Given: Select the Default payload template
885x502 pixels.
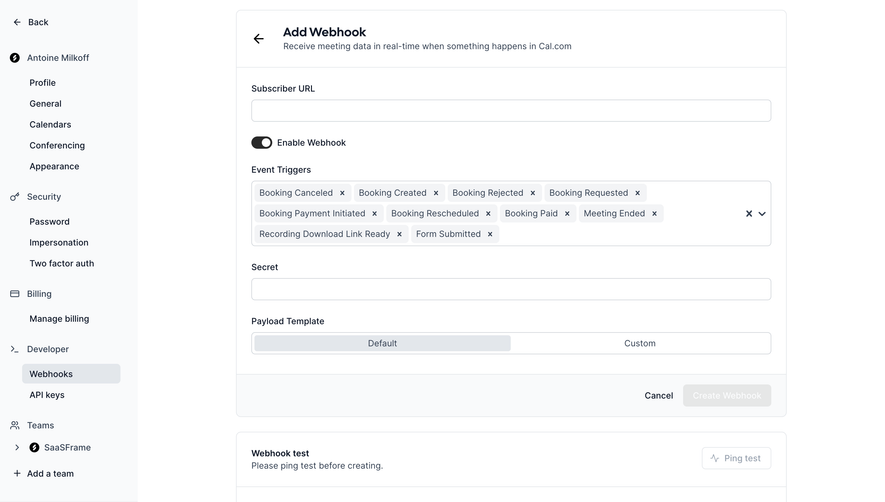Looking at the screenshot, I should 383,343.
